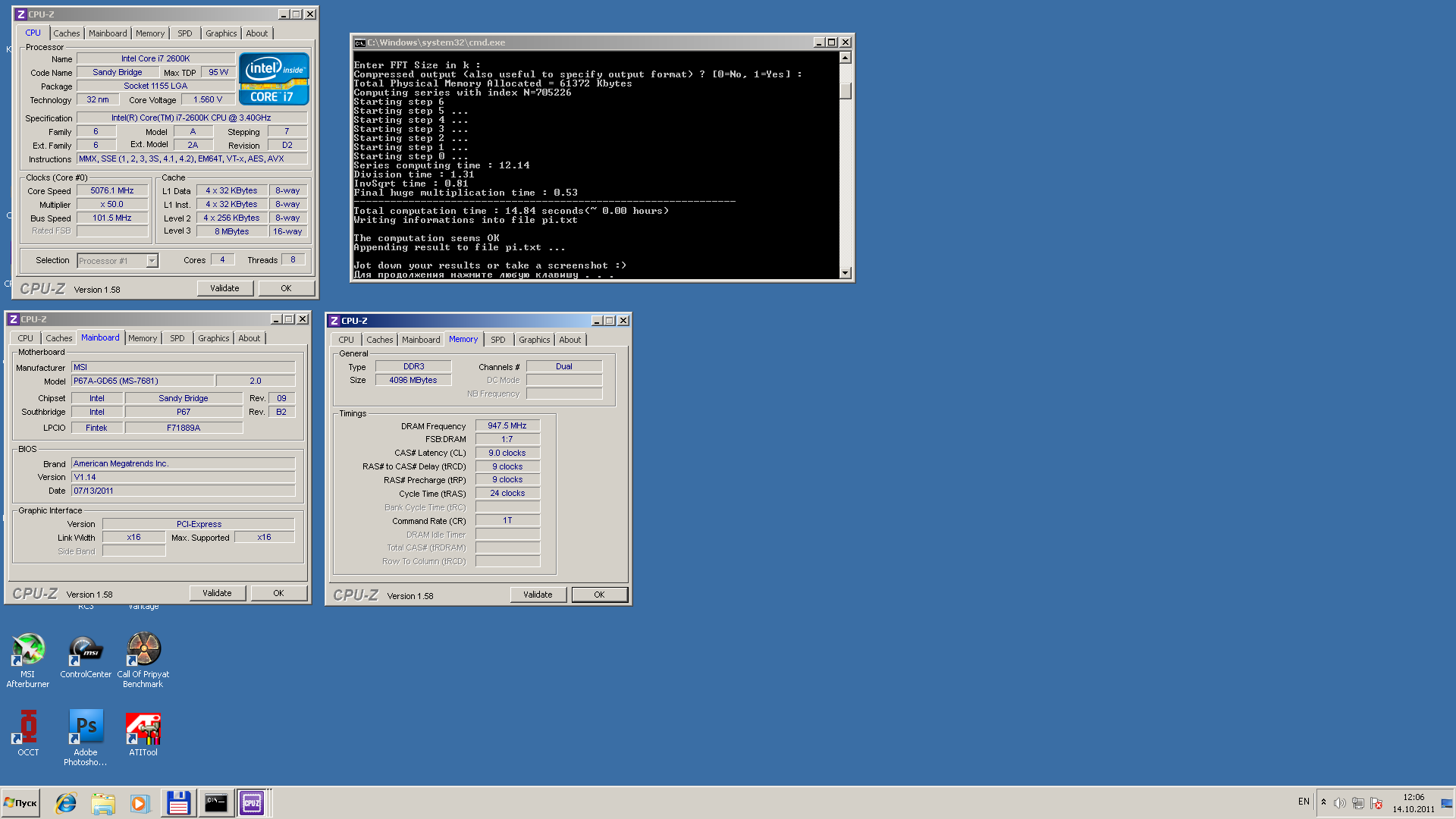Select About tab in Memory CPU-Z window
The image size is (1456, 819).
[570, 340]
